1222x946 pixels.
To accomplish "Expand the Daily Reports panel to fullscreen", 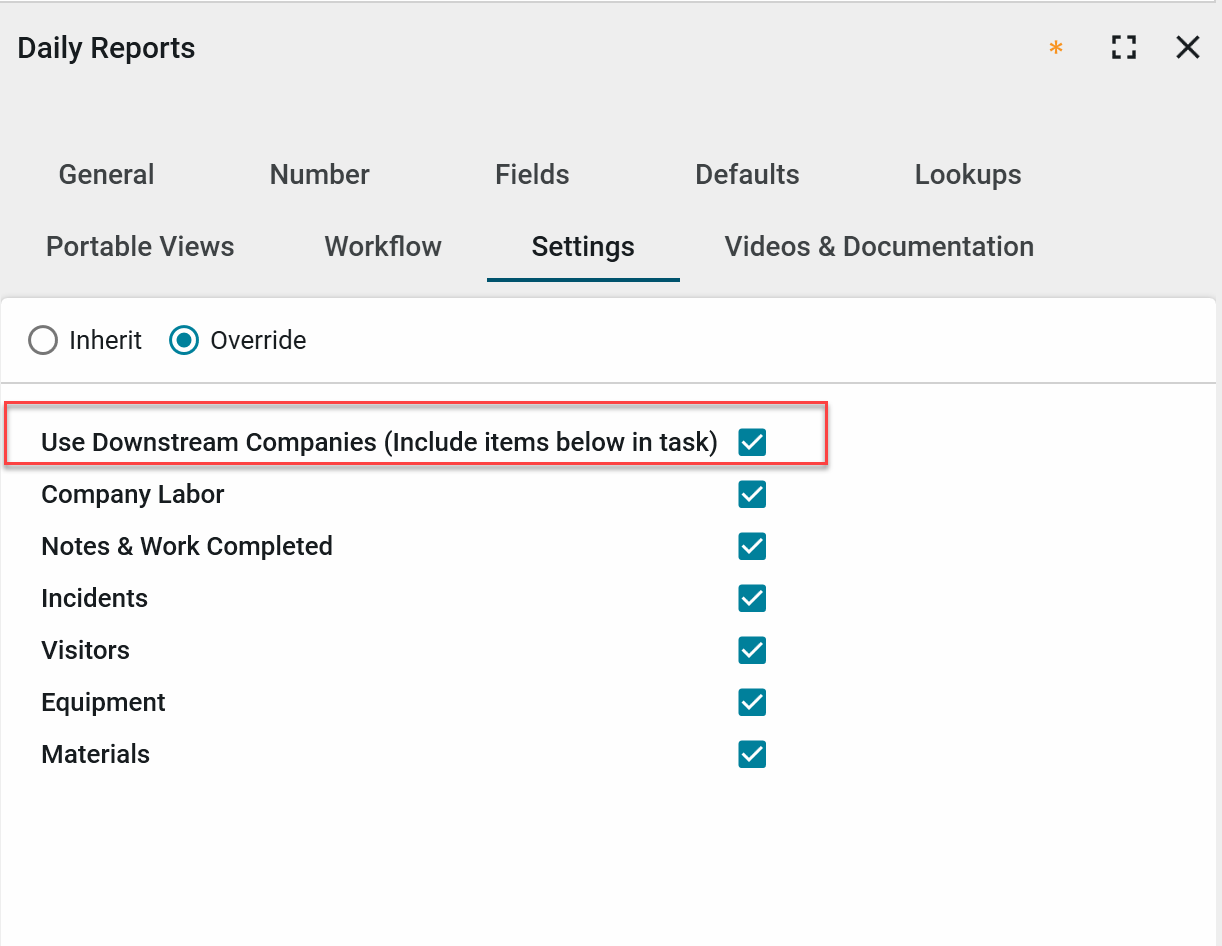I will click(x=1124, y=47).
